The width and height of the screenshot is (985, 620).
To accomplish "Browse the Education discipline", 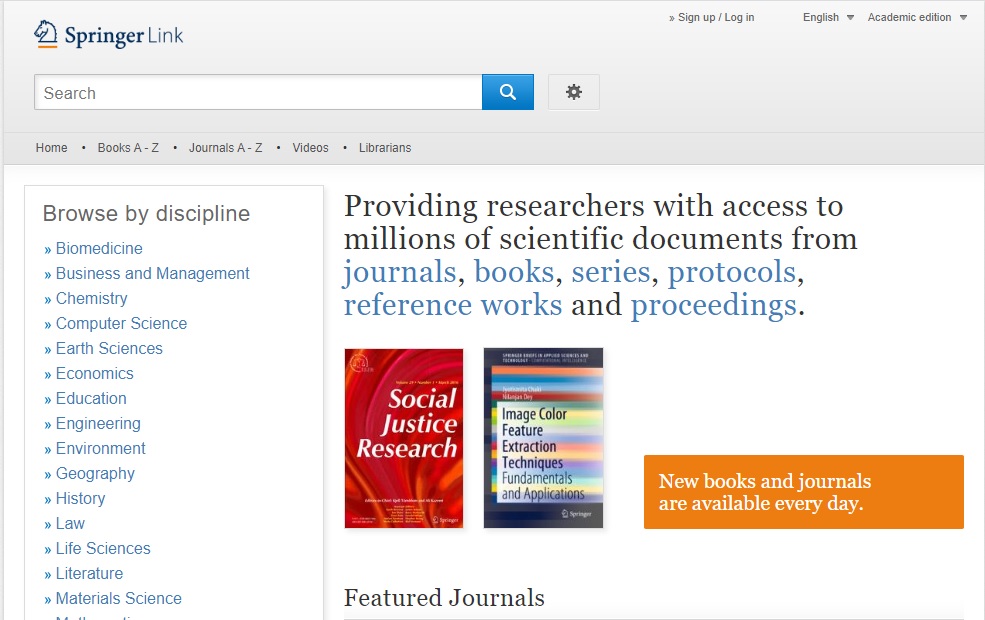I will (91, 399).
